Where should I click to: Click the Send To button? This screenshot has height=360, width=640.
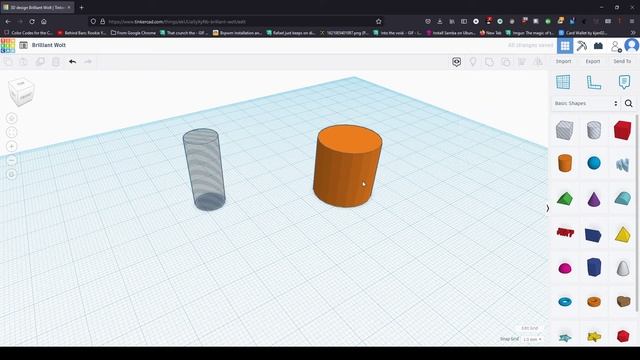(622, 61)
